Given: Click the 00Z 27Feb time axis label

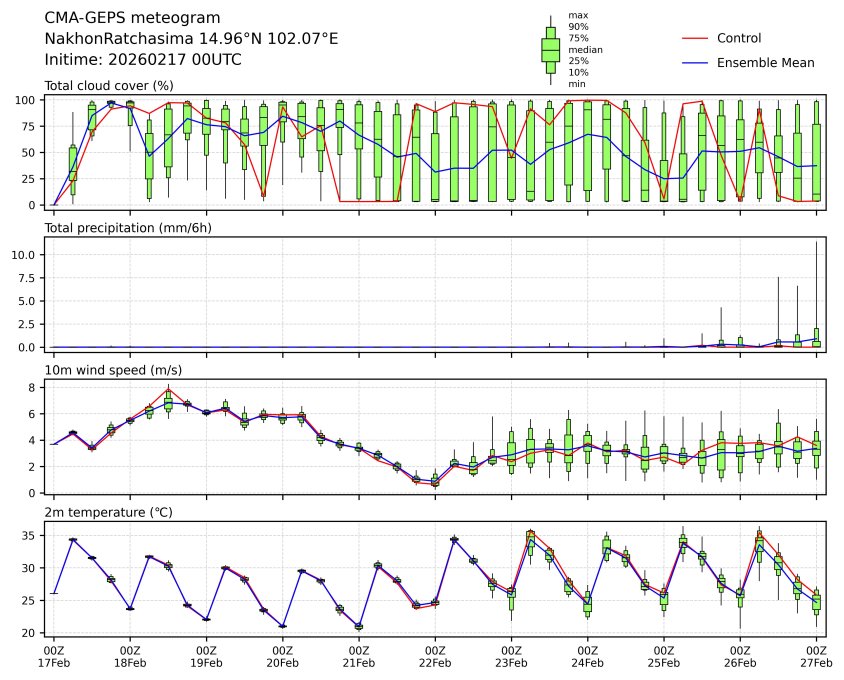Looking at the screenshot, I should (x=816, y=656).
